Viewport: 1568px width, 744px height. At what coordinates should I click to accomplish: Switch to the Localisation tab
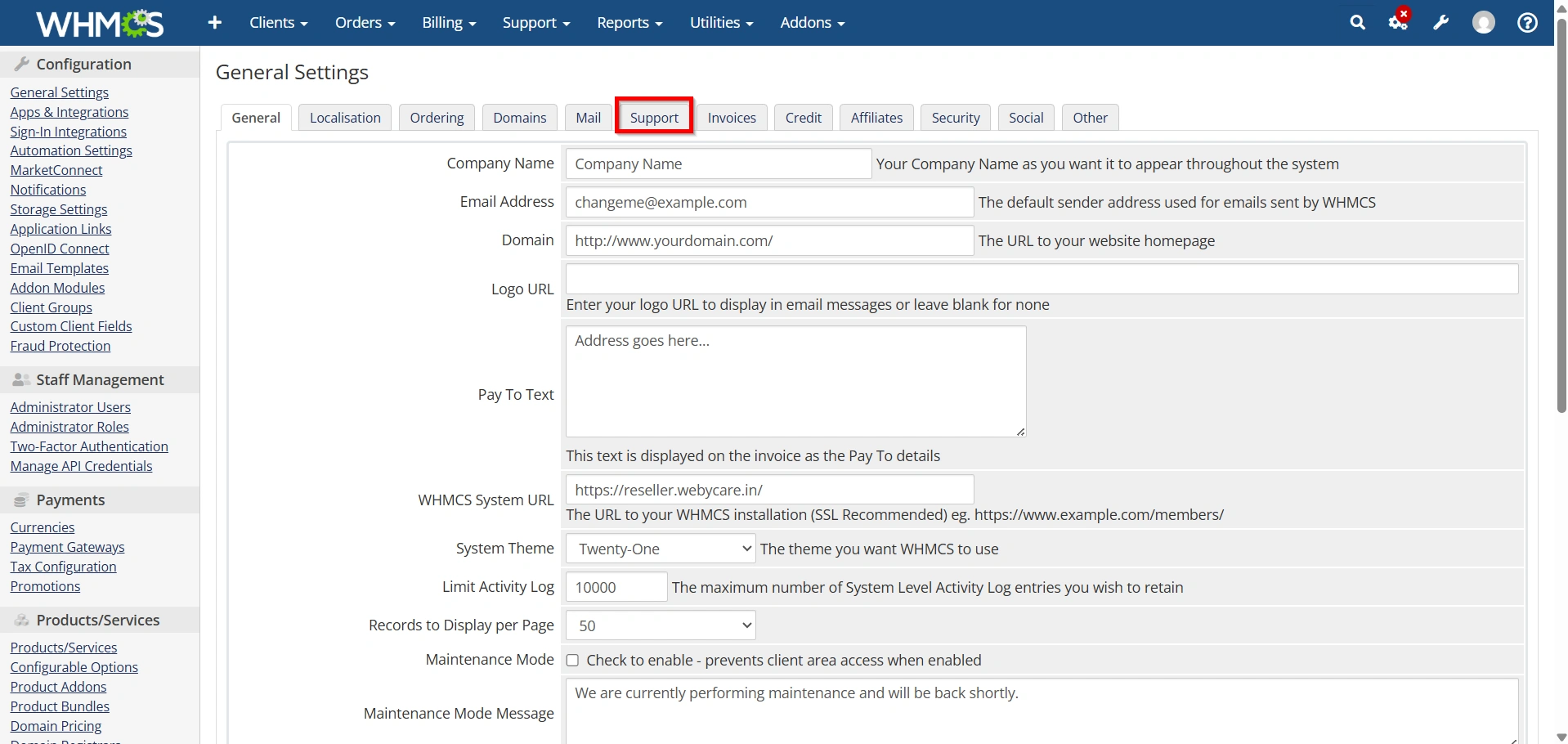pyautogui.click(x=345, y=118)
